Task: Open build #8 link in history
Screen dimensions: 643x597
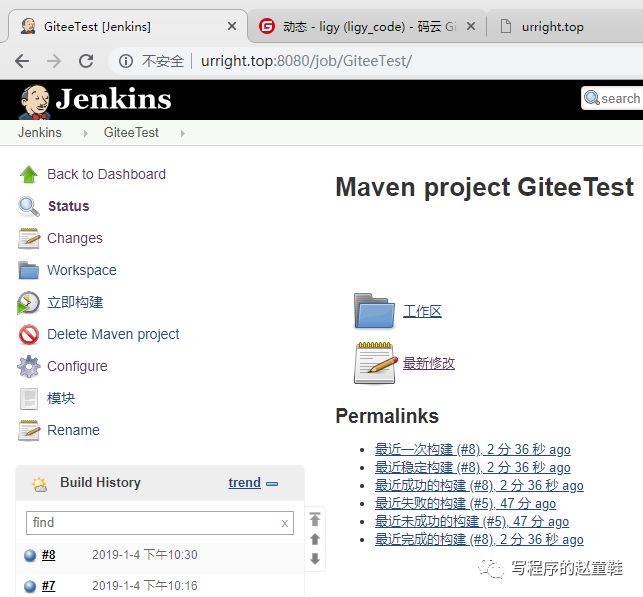Action: point(48,555)
